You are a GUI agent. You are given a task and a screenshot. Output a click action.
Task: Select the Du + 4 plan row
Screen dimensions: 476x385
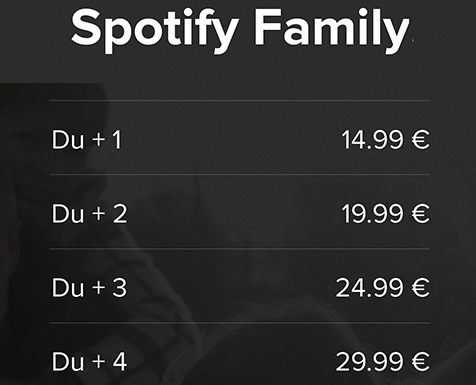point(240,354)
